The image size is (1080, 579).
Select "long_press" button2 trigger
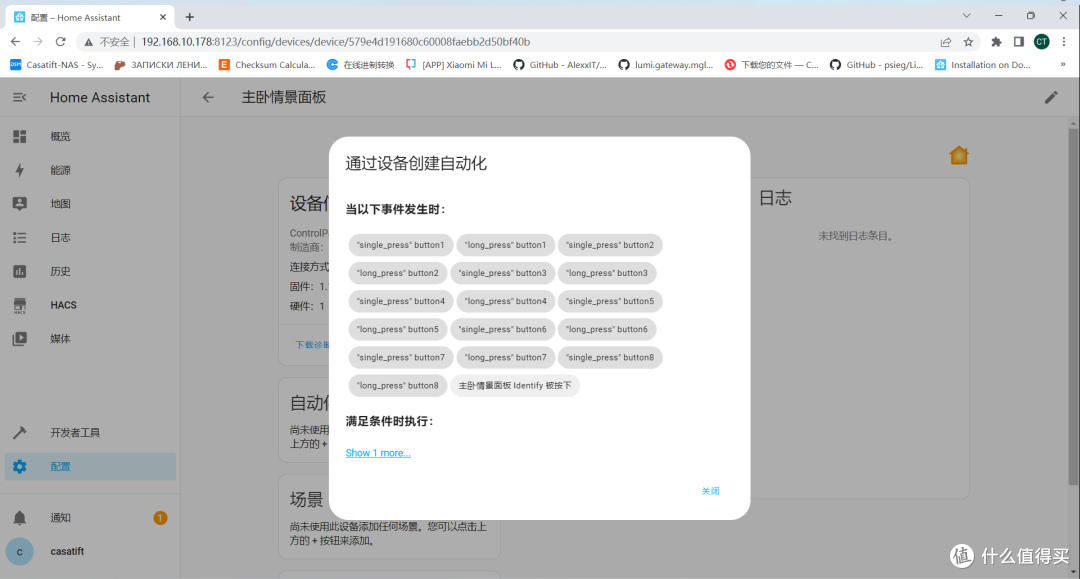pyautogui.click(x=397, y=273)
